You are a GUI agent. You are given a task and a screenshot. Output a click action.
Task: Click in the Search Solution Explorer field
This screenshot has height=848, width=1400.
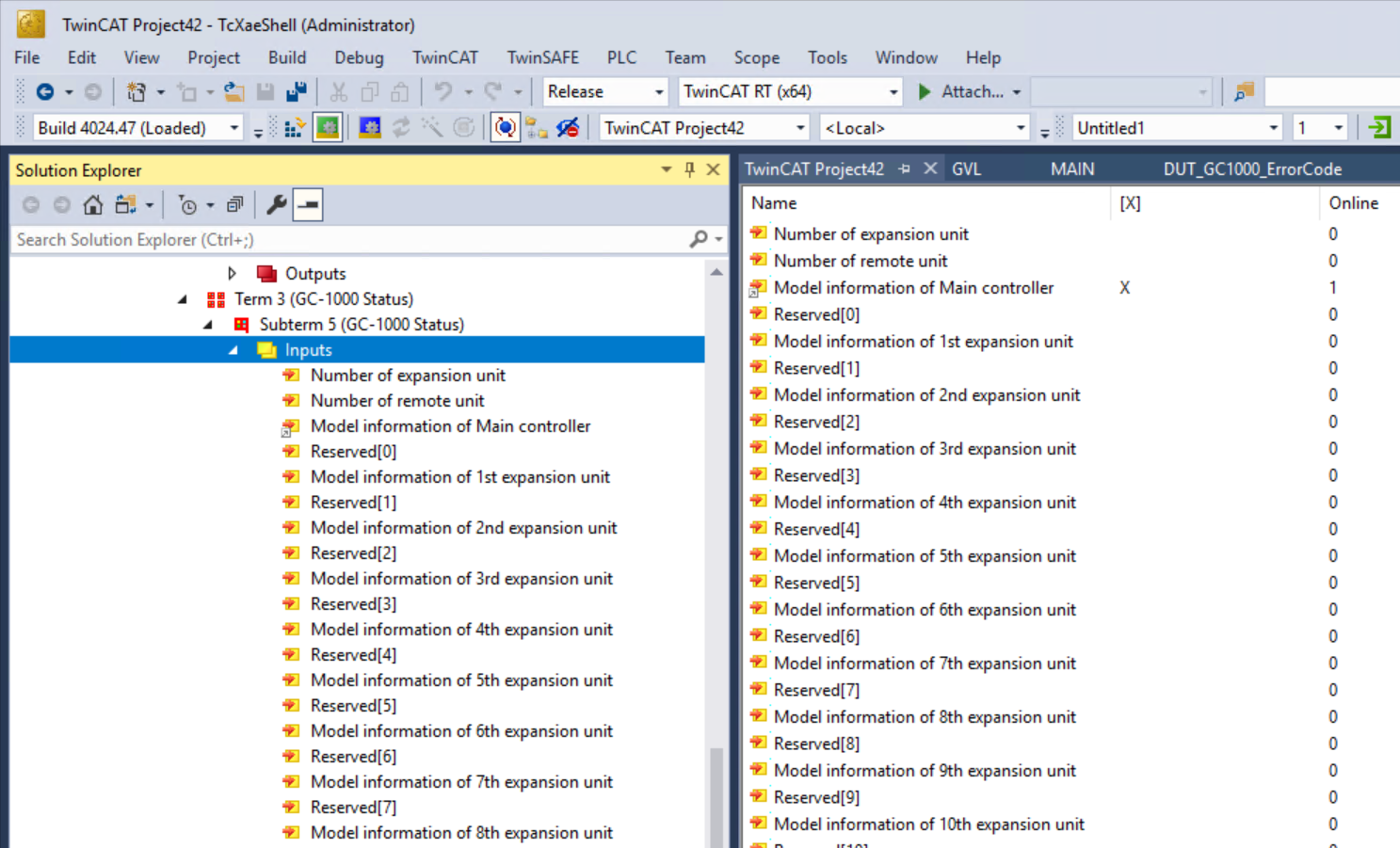coord(349,239)
